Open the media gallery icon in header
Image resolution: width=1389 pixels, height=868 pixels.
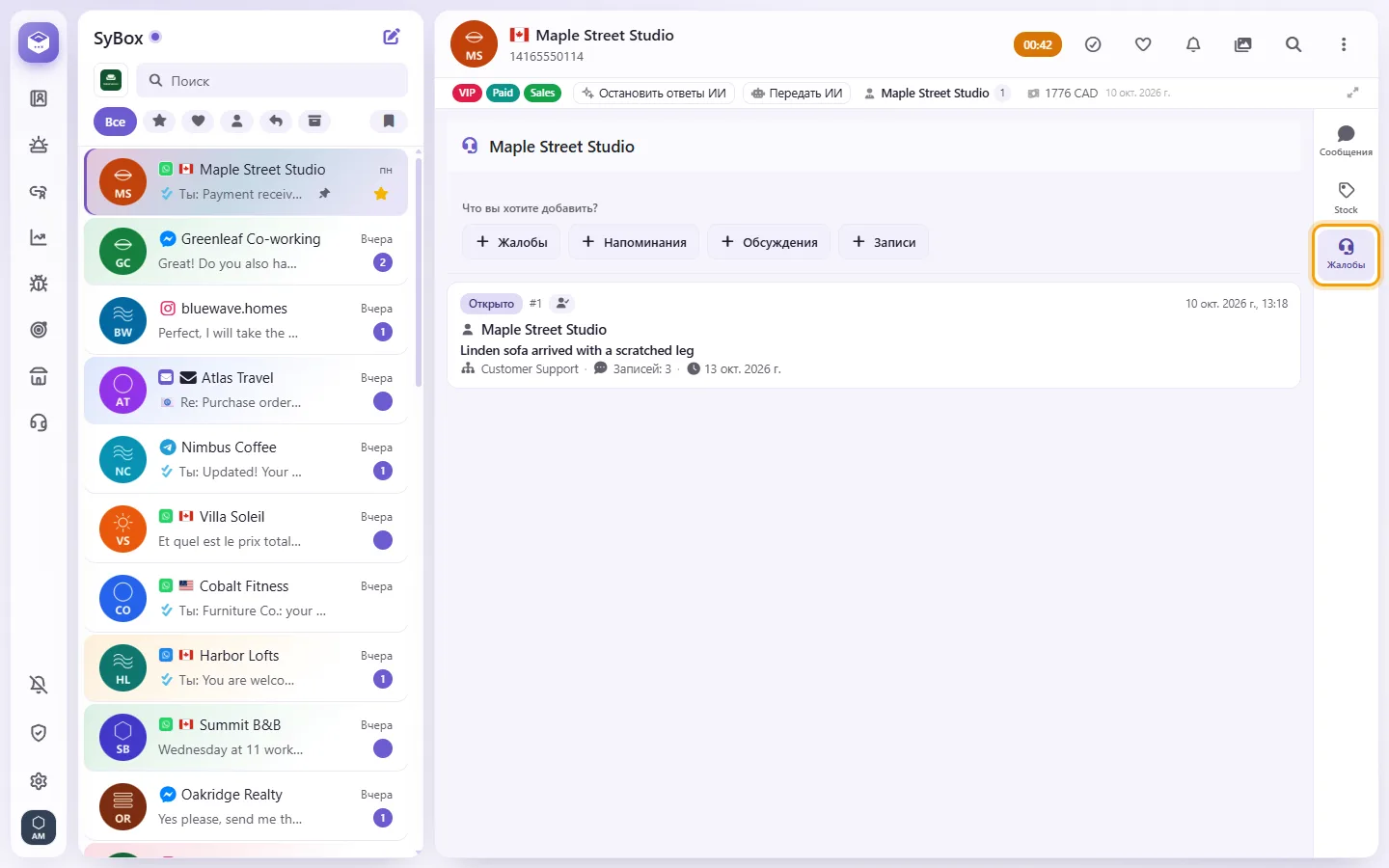pos(1243,44)
